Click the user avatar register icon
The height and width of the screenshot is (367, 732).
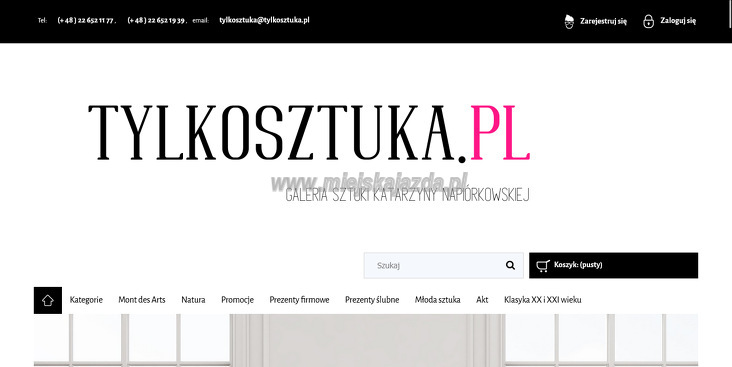click(x=569, y=21)
